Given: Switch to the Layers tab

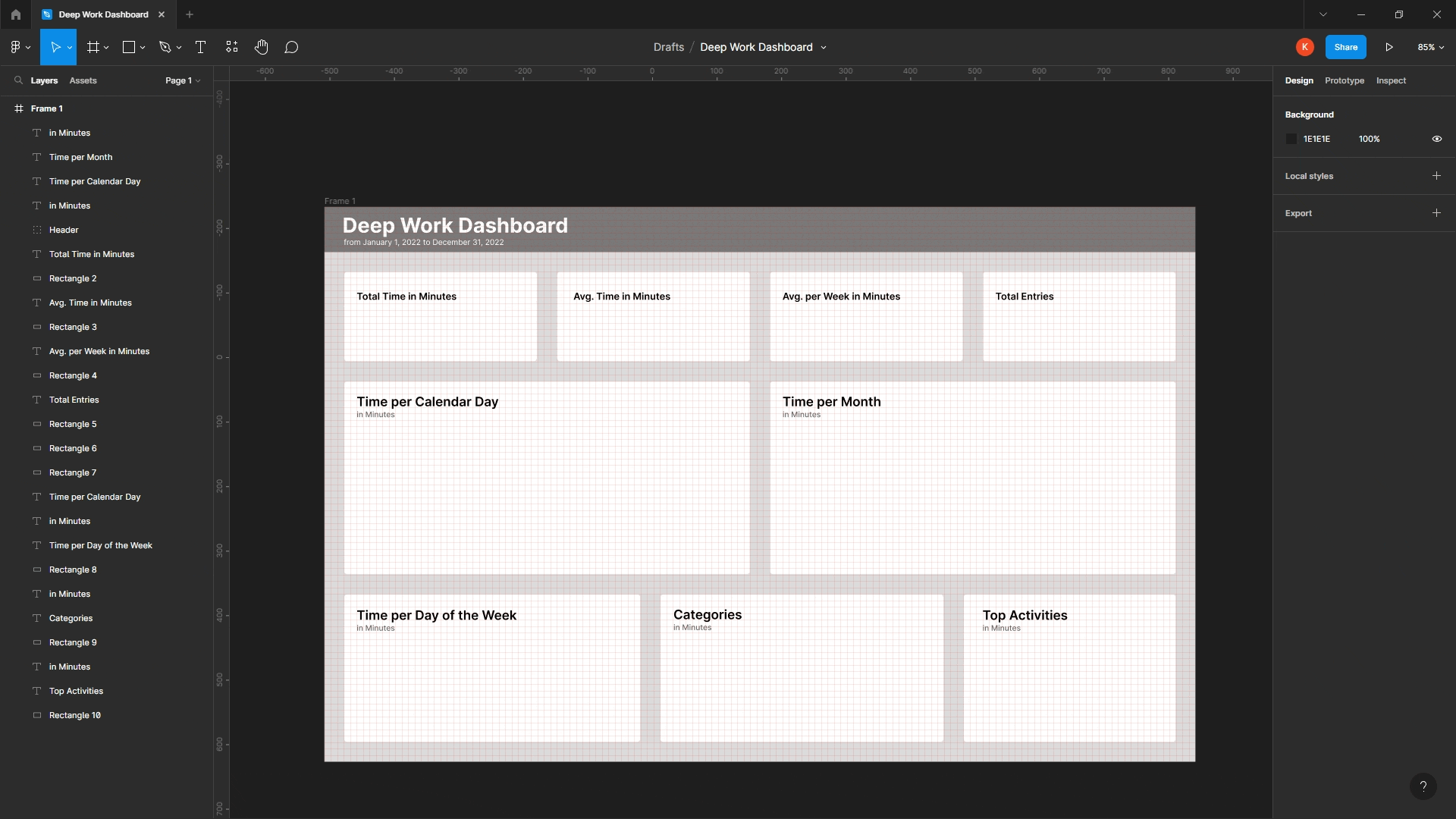Looking at the screenshot, I should pyautogui.click(x=44, y=80).
